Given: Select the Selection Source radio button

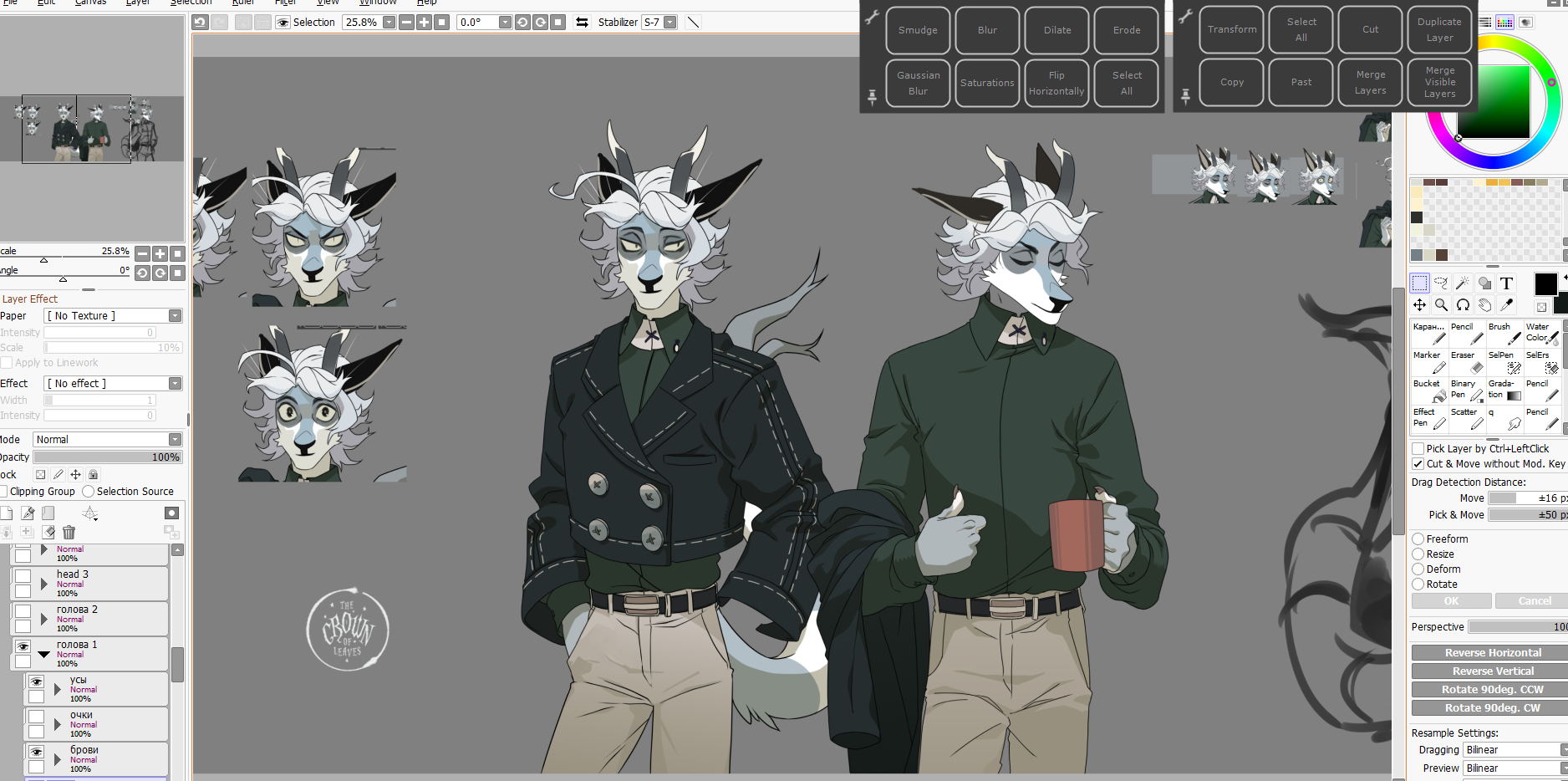Looking at the screenshot, I should point(89,492).
